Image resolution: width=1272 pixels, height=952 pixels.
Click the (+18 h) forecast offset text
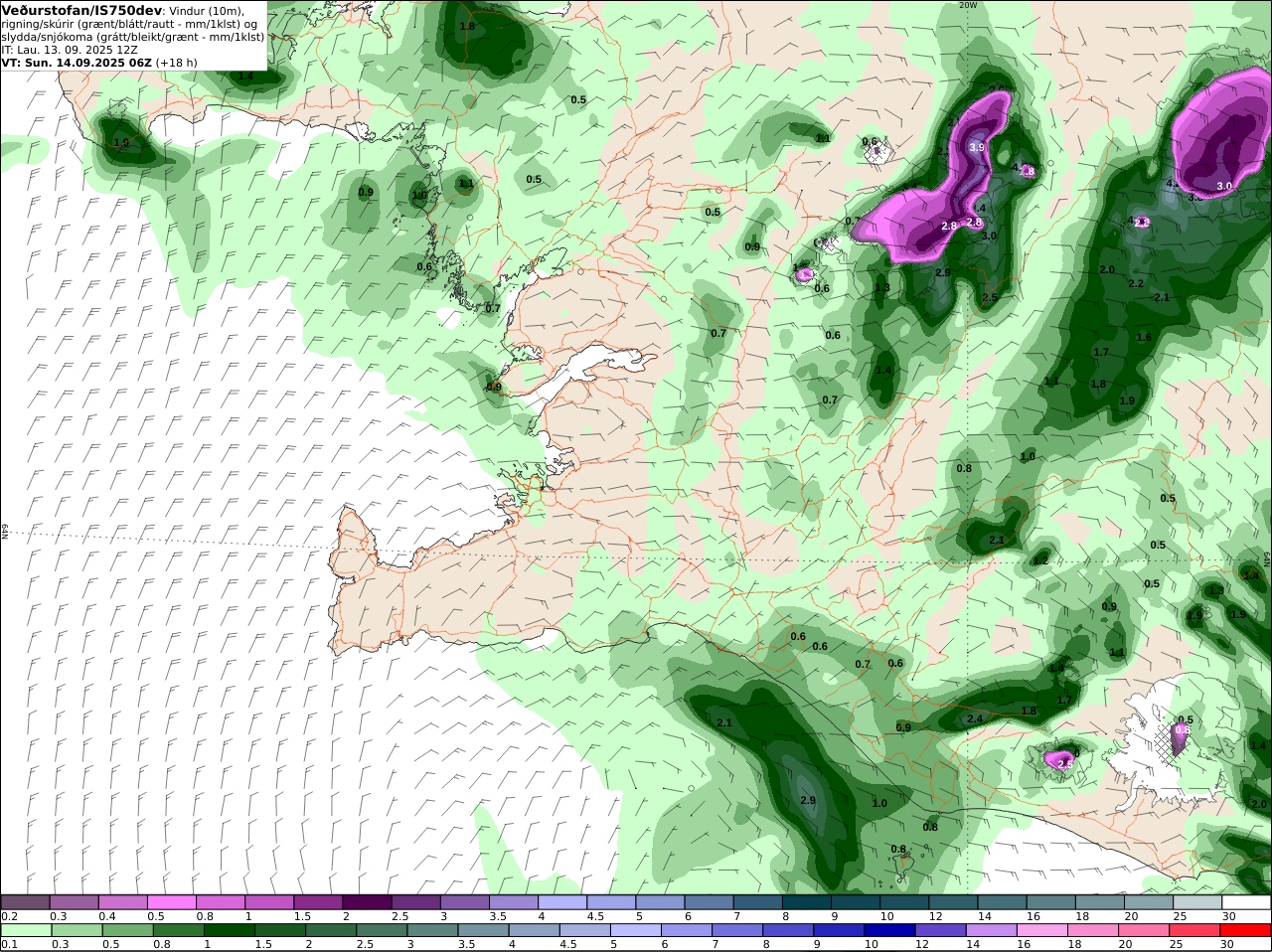(177, 62)
